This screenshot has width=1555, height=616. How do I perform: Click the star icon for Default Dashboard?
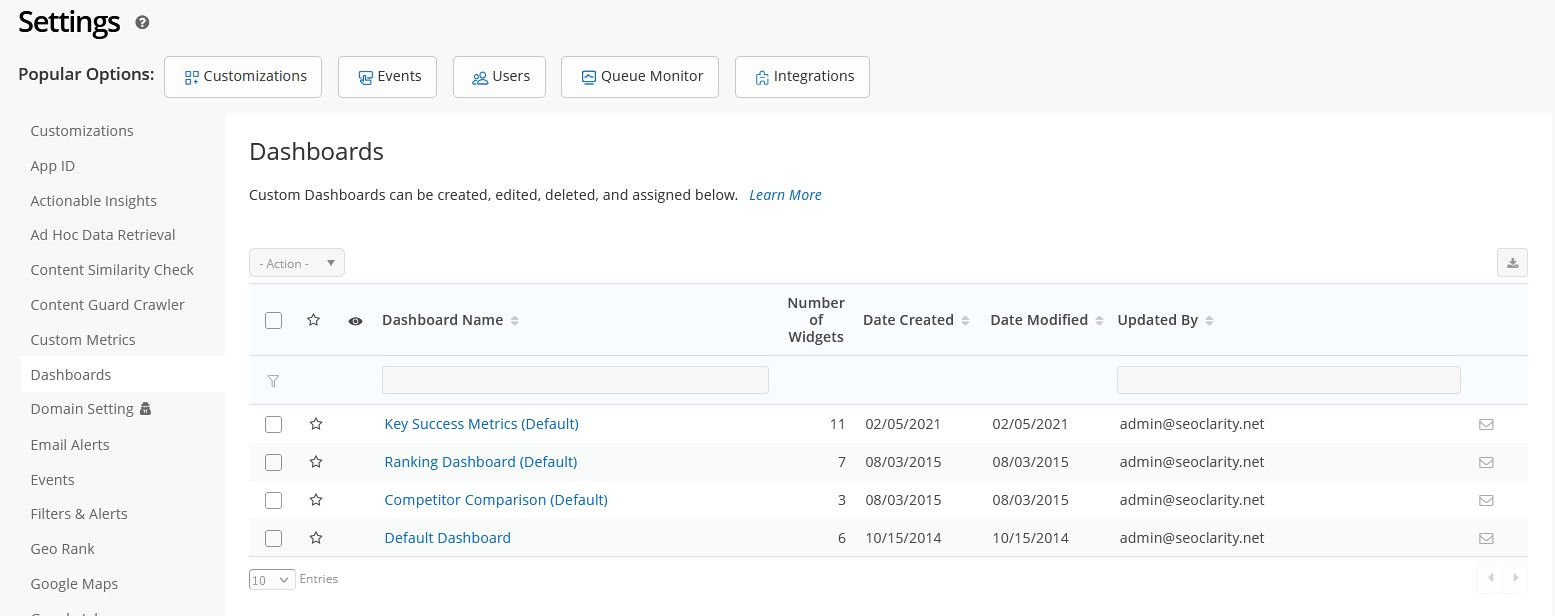pyautogui.click(x=316, y=538)
